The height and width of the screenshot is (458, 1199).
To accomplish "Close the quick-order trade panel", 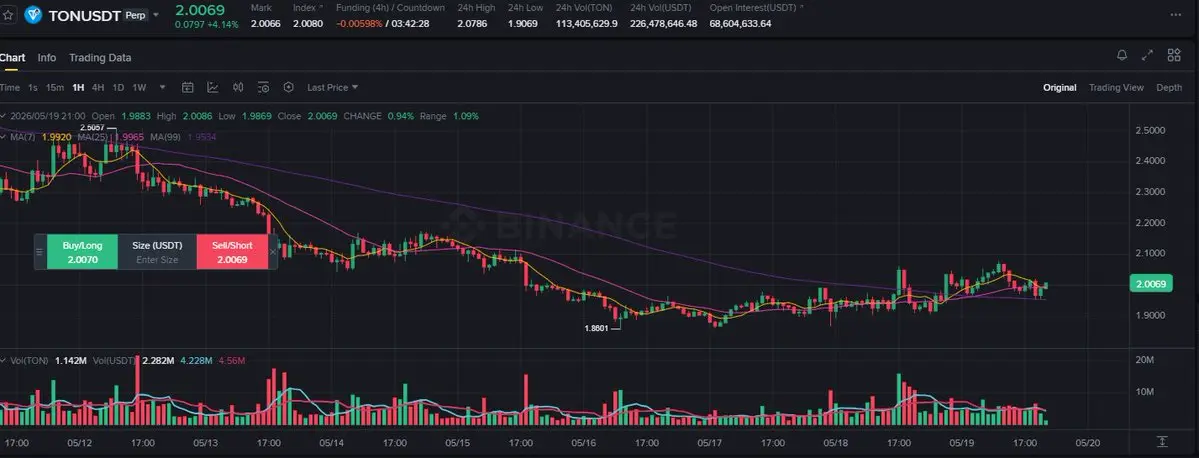I will (273, 252).
